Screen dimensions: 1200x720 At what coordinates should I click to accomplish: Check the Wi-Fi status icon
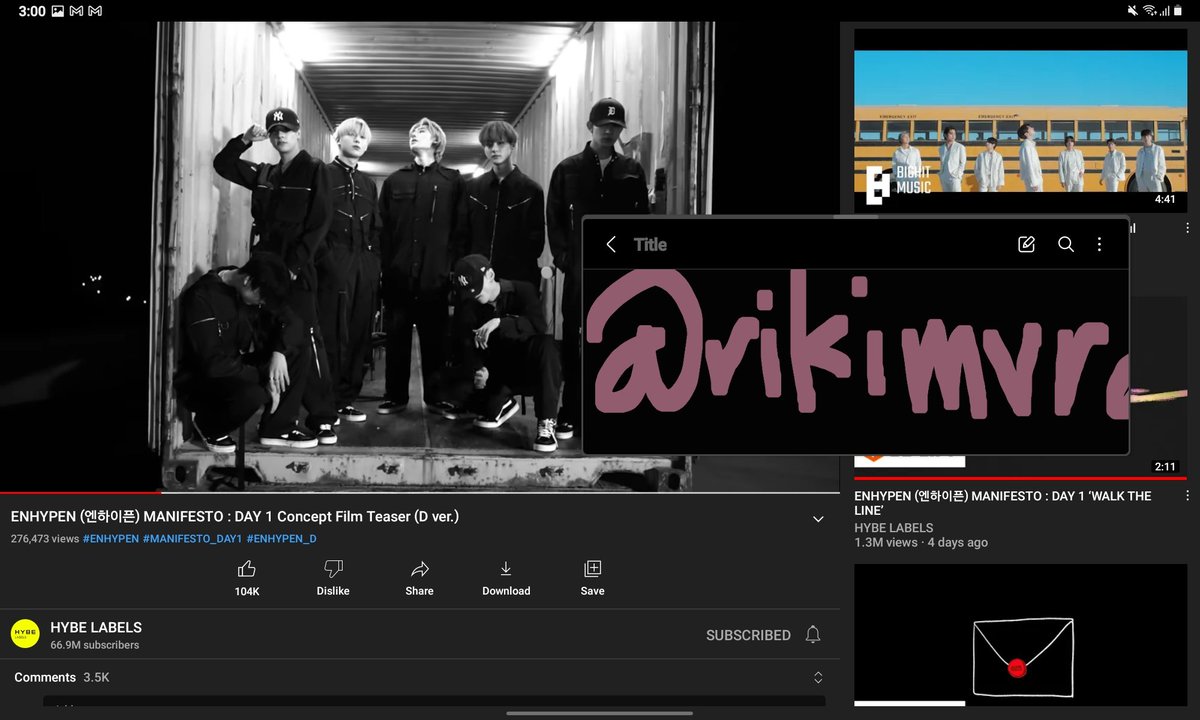coord(1149,10)
